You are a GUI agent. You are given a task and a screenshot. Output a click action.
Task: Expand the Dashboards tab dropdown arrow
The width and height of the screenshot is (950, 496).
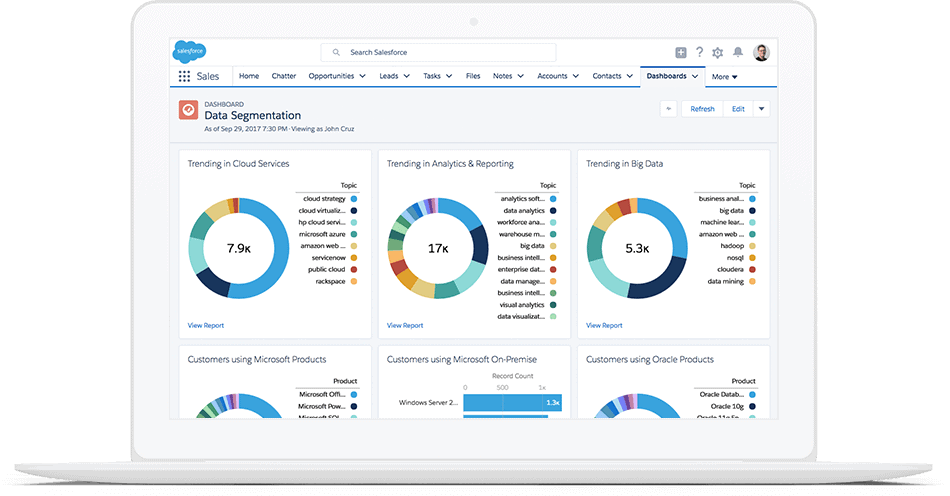point(695,76)
